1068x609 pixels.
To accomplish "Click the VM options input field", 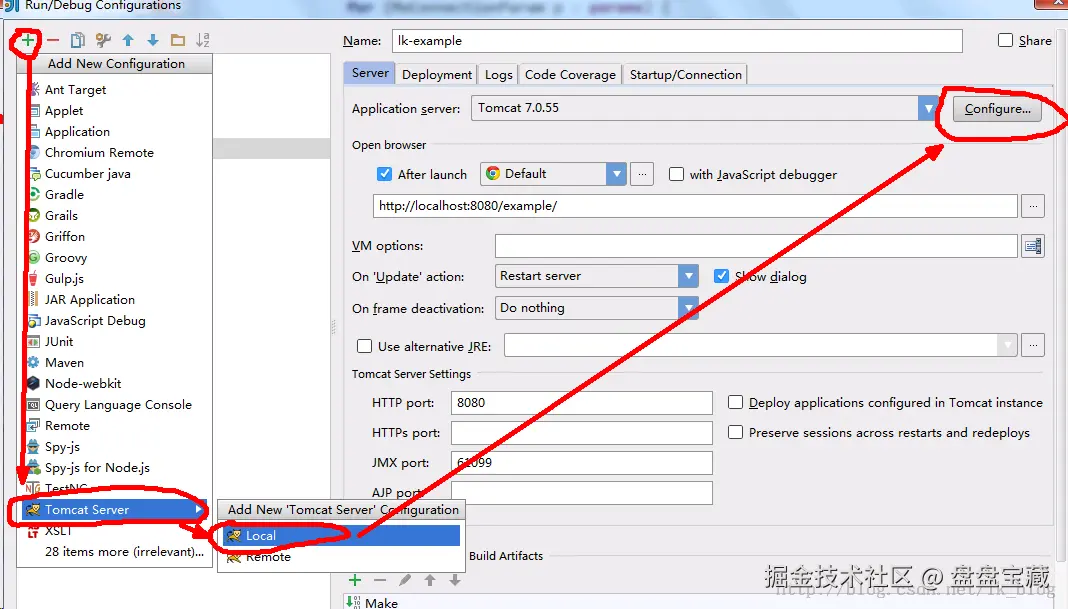I will (x=756, y=246).
